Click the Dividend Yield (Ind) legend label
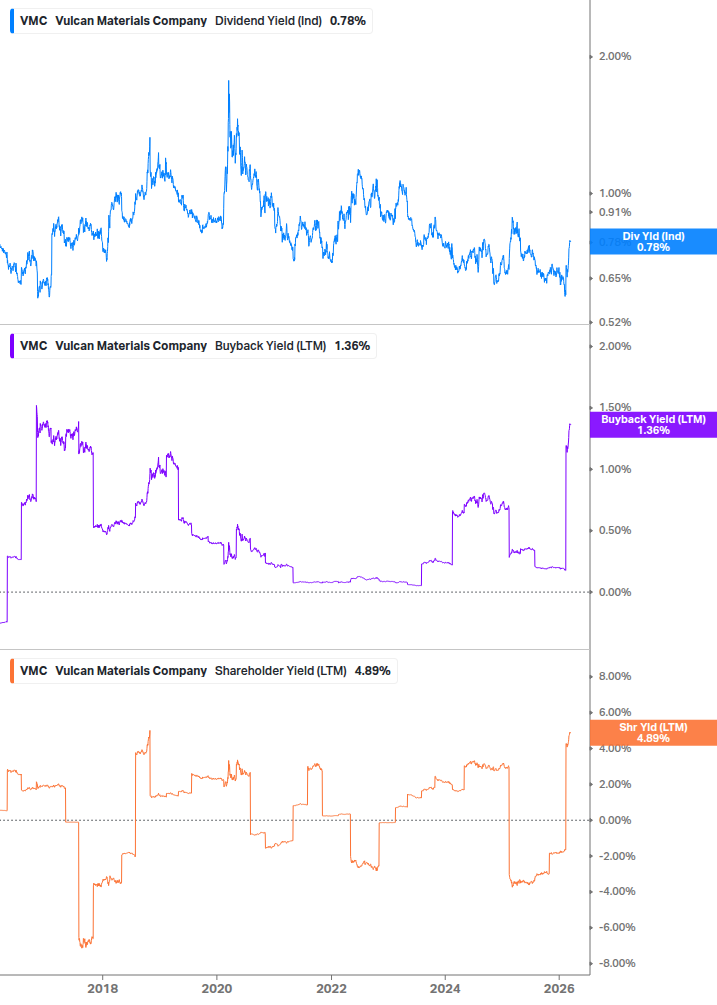The image size is (717, 1005). (x=268, y=21)
